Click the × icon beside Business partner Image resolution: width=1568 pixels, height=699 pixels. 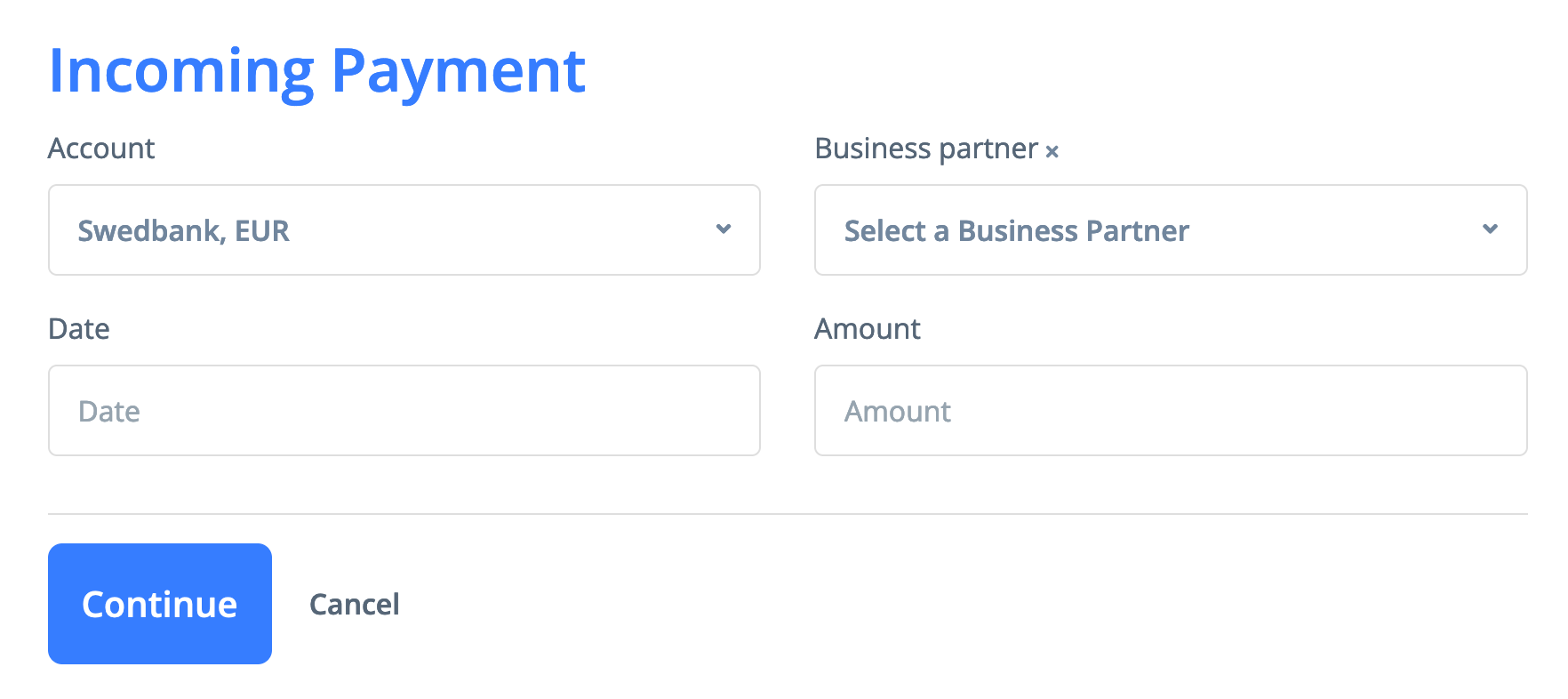point(1052,152)
